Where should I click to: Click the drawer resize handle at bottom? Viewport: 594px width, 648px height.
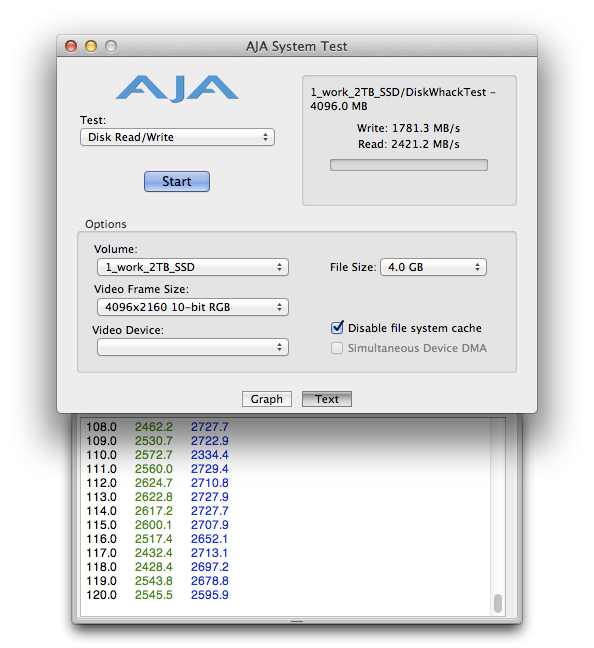tap(297, 621)
